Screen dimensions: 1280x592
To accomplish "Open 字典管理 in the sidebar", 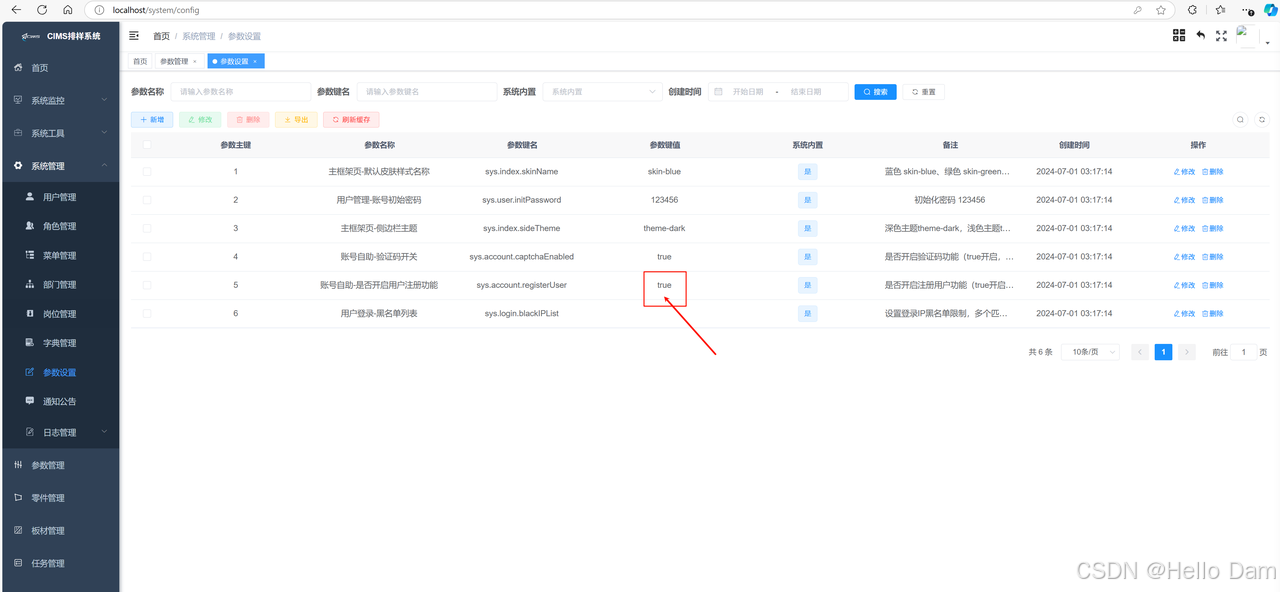I will (x=60, y=343).
